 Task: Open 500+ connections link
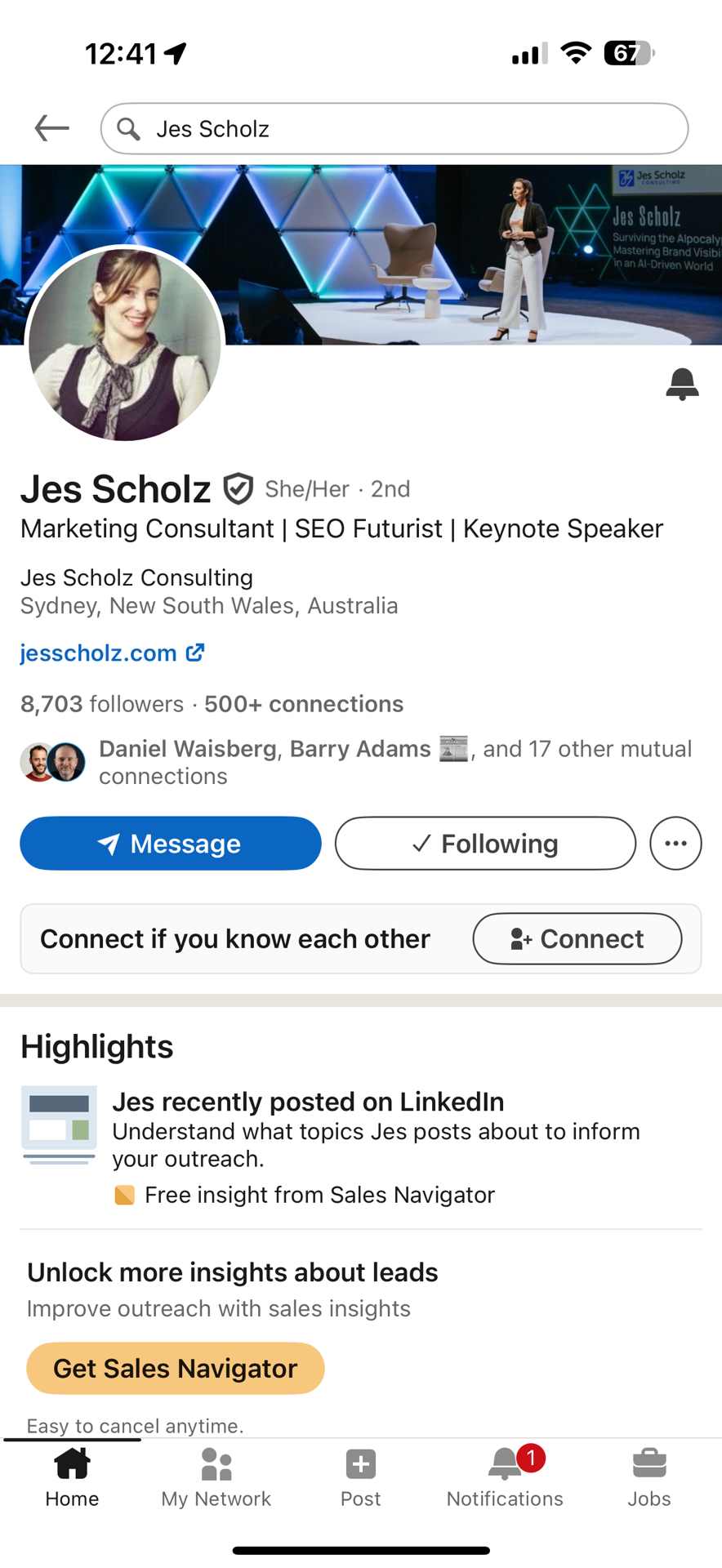click(304, 704)
